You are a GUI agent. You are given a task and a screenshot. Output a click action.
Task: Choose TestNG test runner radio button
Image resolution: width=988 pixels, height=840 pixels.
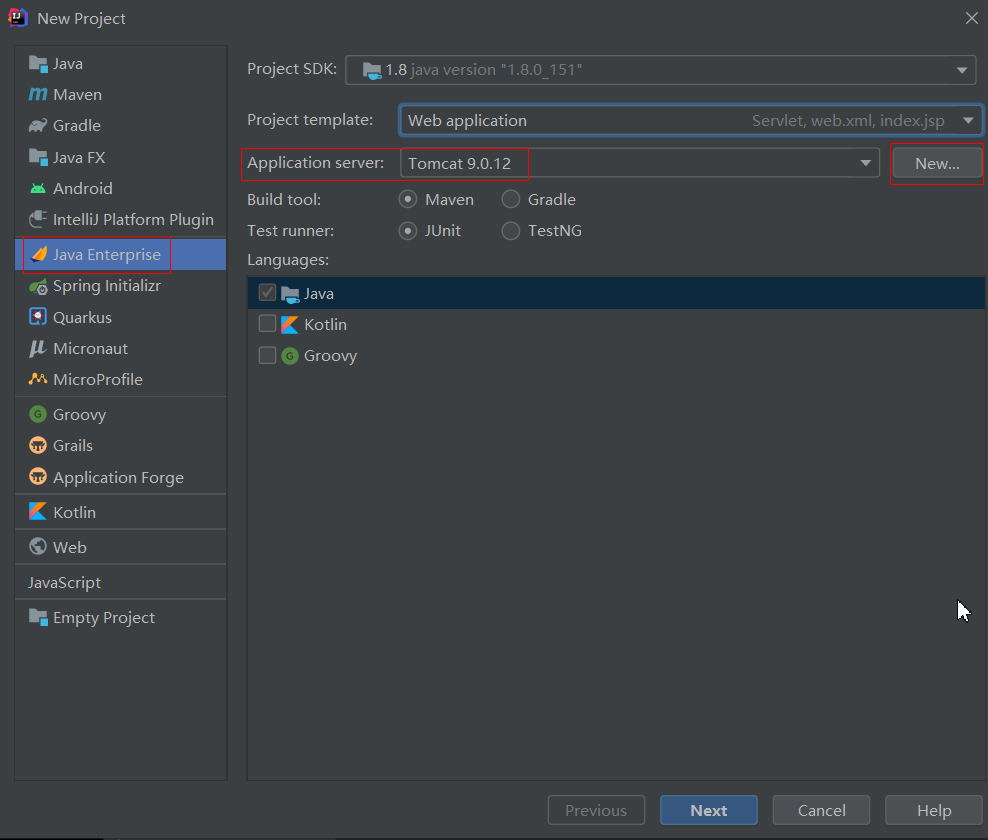510,231
